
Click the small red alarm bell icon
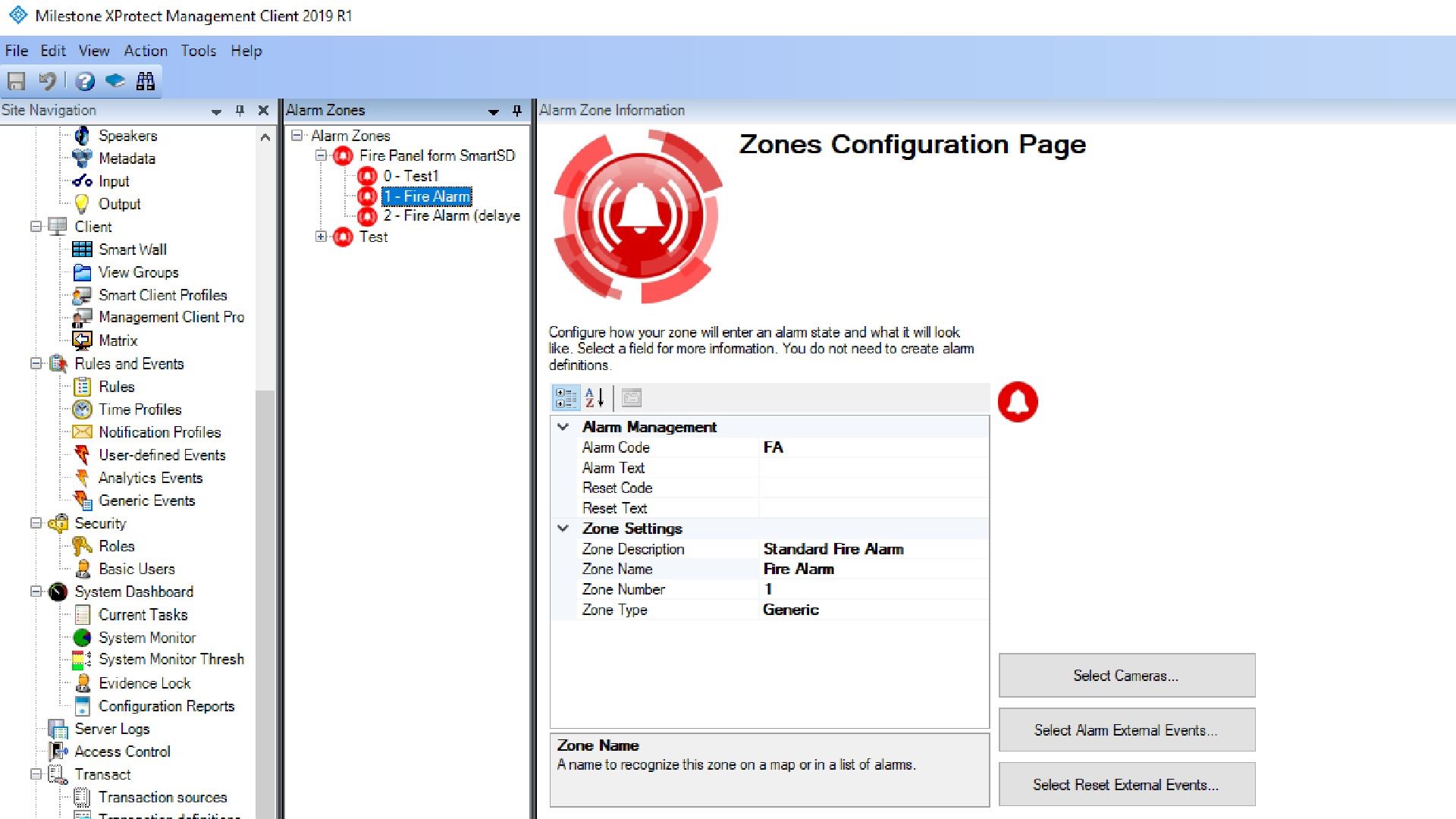point(1018,402)
